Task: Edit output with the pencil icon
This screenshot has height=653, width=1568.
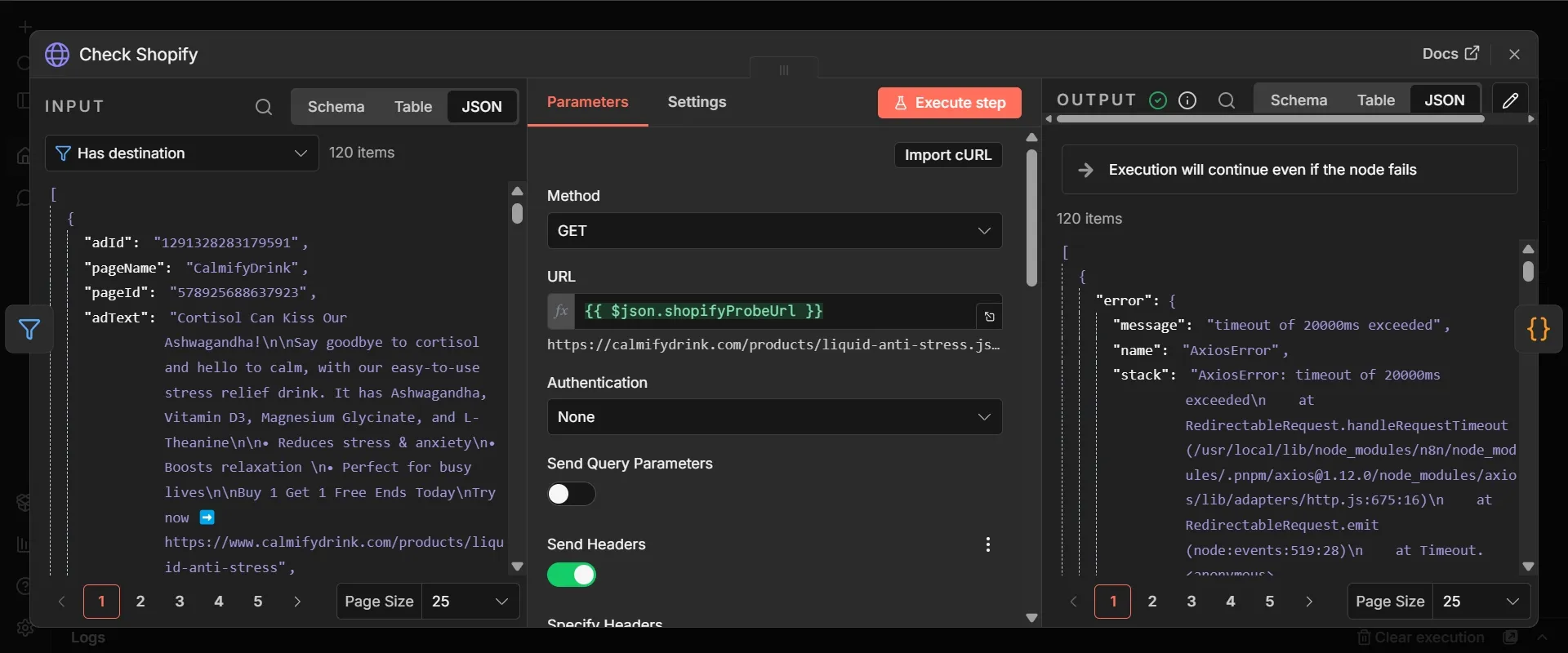Action: [1510, 100]
